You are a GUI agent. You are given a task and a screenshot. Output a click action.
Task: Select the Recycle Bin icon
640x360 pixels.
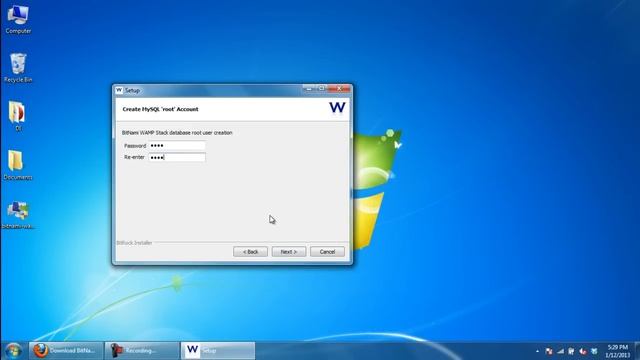(18, 68)
